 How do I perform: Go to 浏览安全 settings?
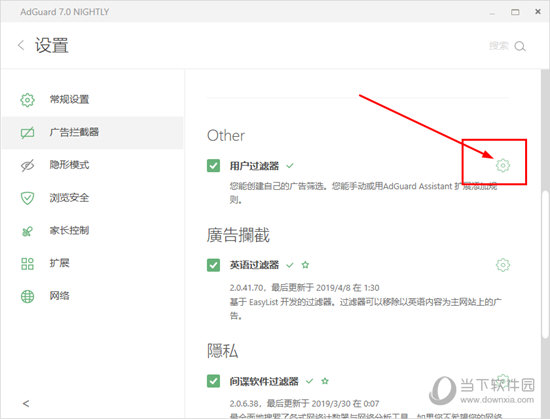92,198
